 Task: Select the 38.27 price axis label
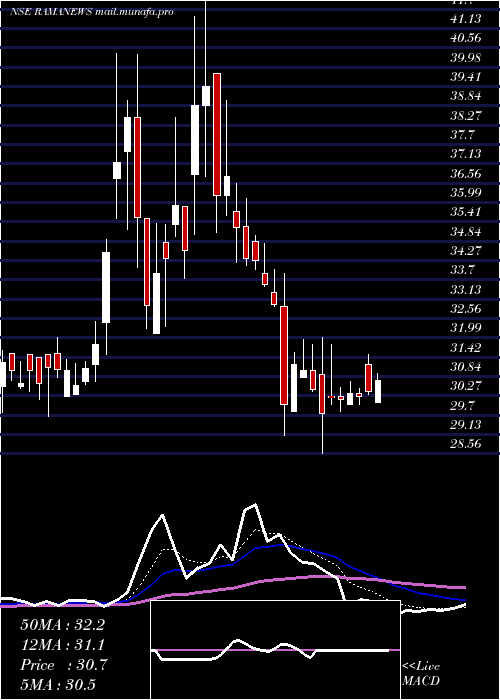[466, 116]
